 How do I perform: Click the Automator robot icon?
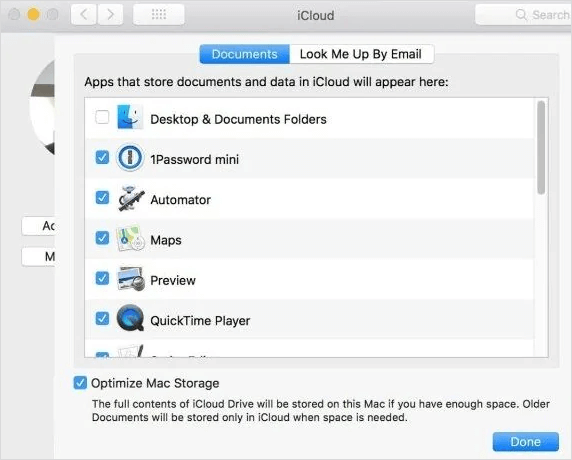pos(131,198)
